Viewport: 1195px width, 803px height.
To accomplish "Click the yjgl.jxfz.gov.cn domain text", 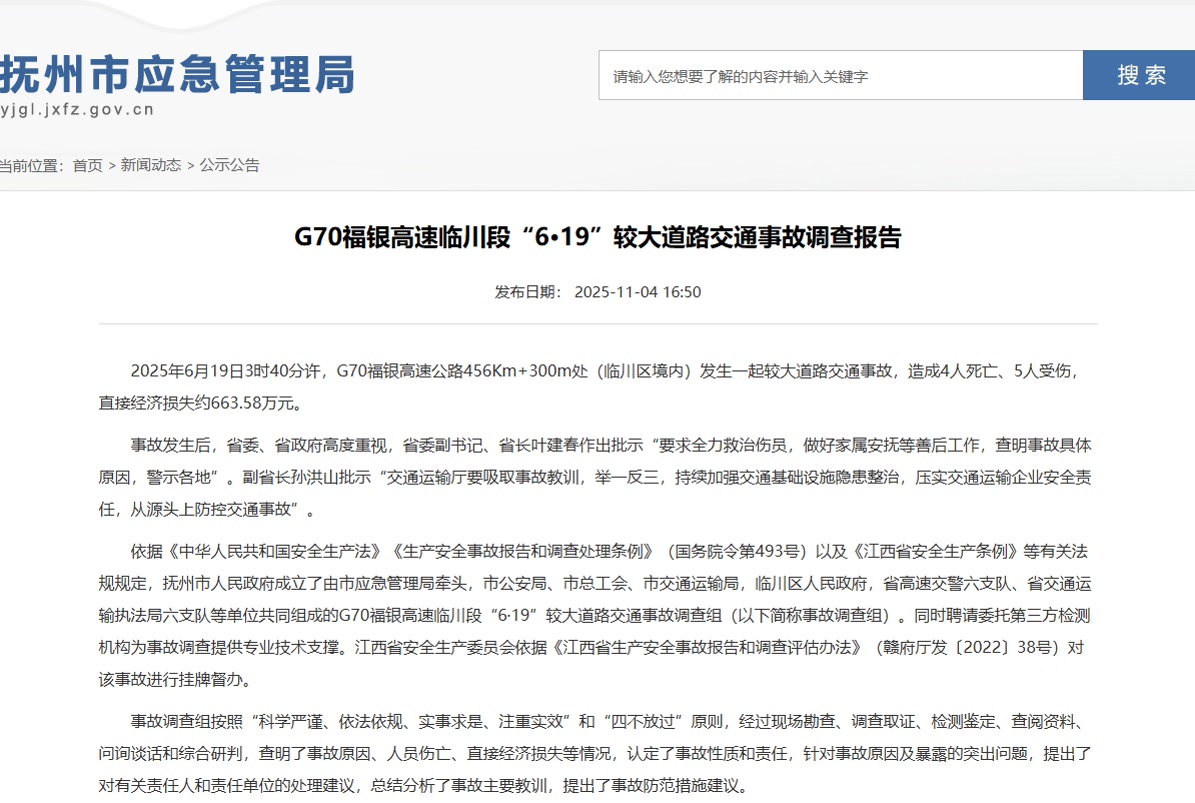I will tap(77, 110).
